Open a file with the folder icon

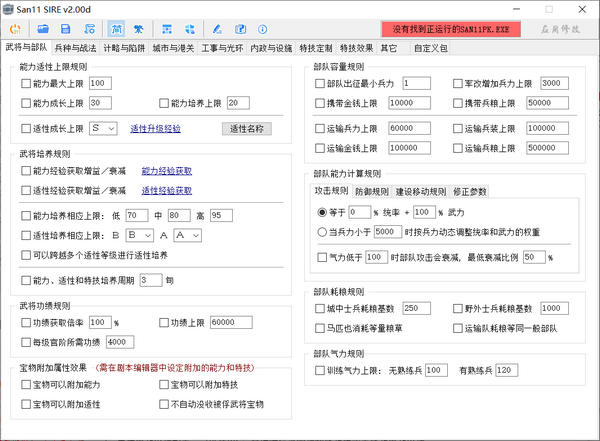(x=43, y=29)
